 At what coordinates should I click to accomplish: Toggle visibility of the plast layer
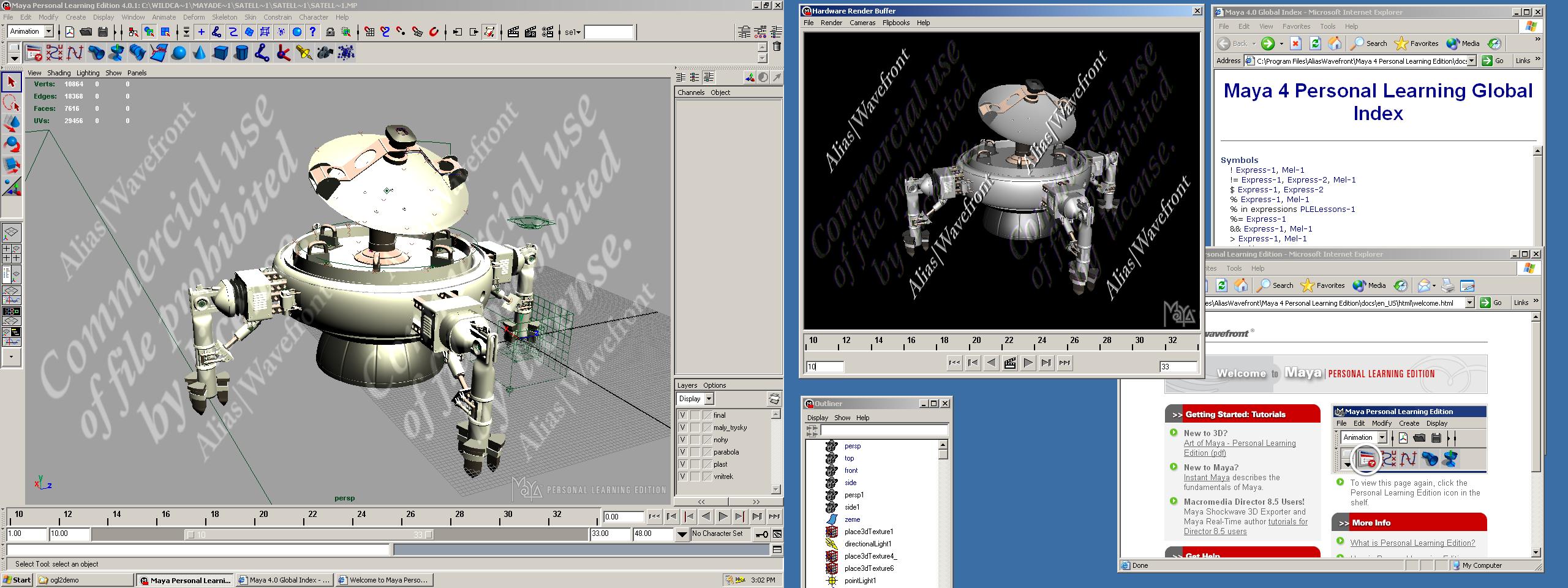682,464
